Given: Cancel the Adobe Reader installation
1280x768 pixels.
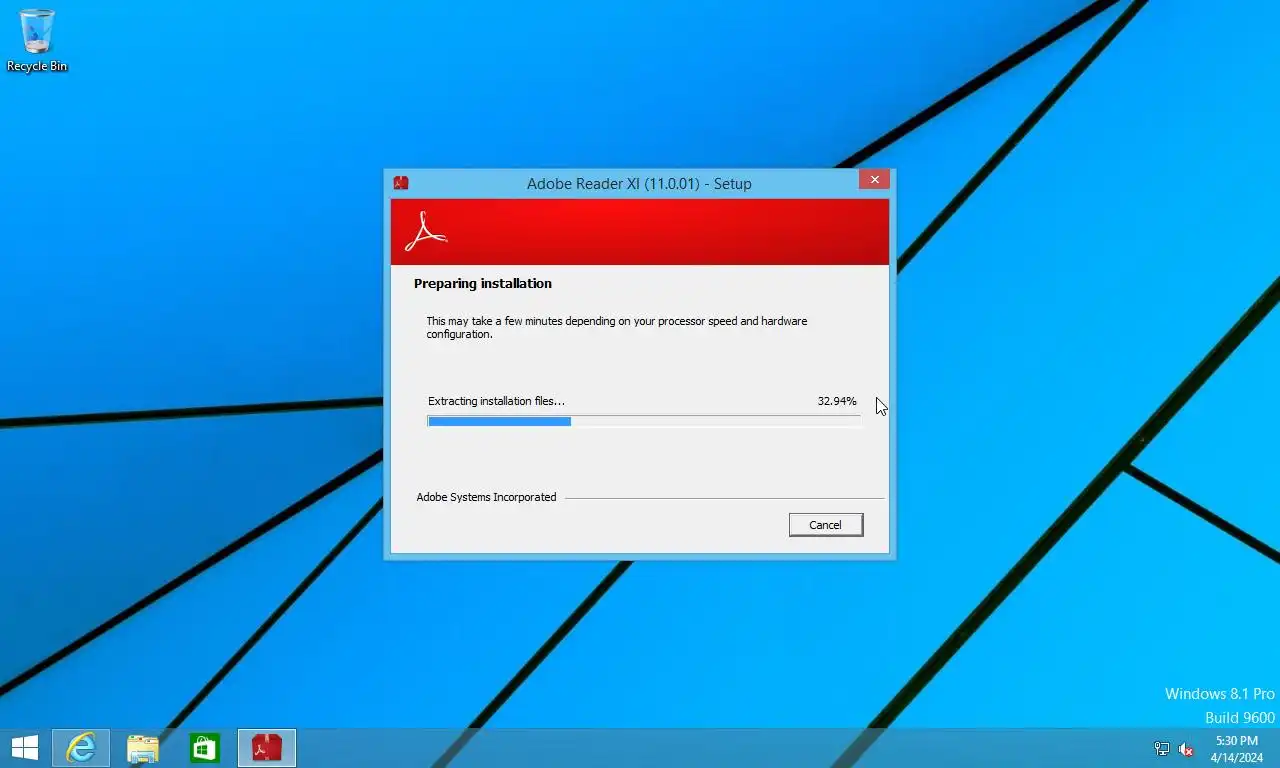Looking at the screenshot, I should 825,525.
